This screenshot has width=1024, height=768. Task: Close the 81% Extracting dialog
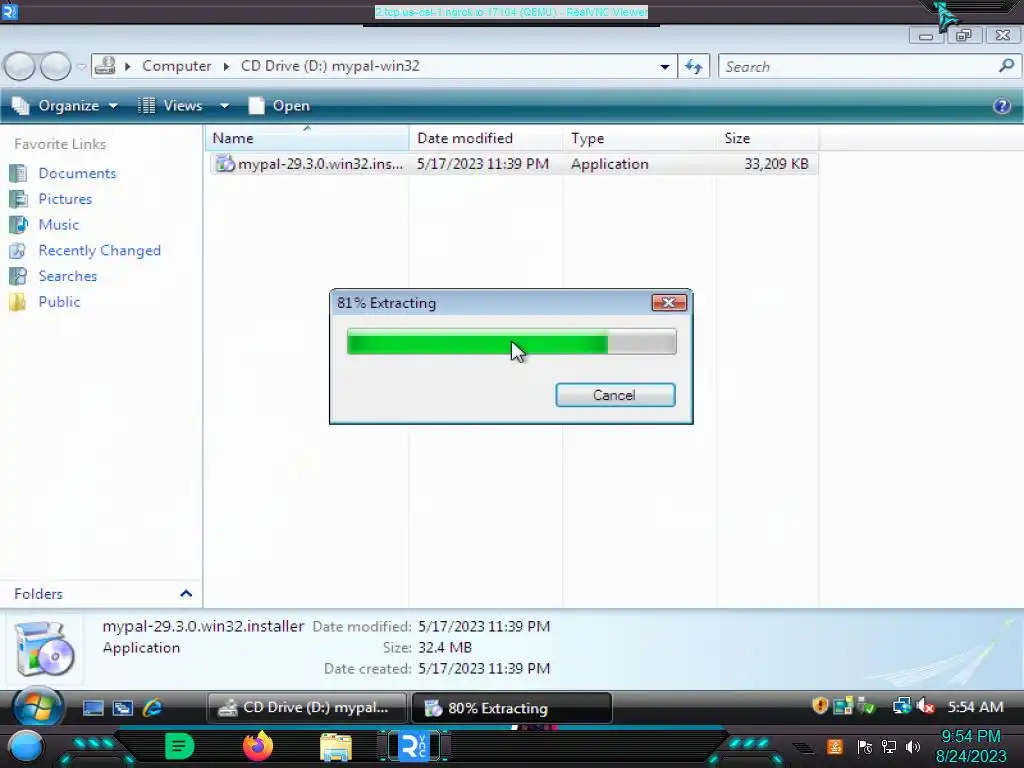669,302
